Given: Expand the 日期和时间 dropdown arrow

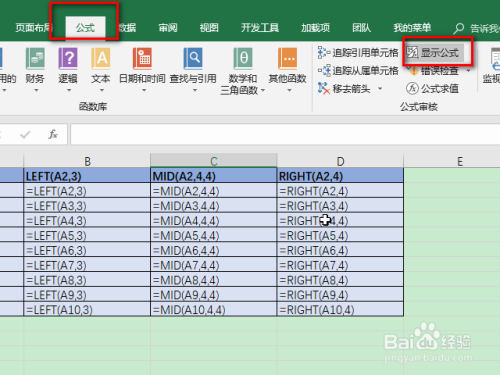Looking at the screenshot, I should 144,90.
